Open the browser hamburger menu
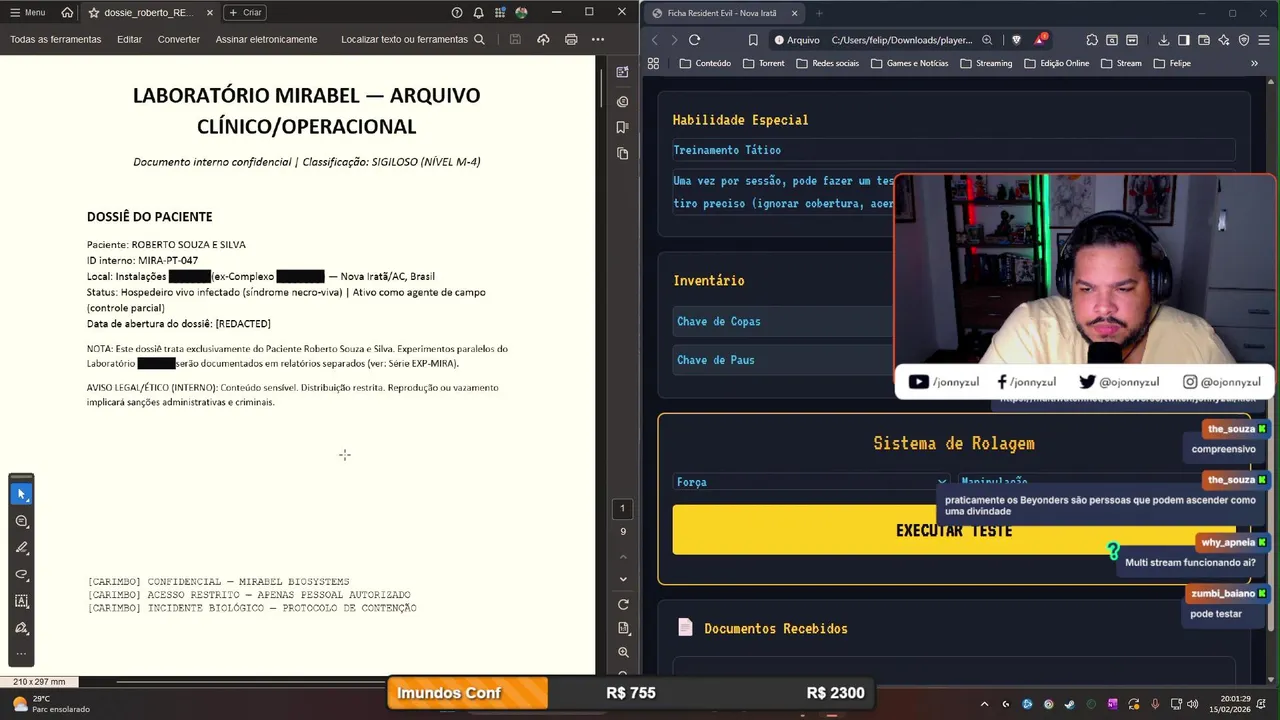This screenshot has width=1280, height=720. click(x=1264, y=40)
